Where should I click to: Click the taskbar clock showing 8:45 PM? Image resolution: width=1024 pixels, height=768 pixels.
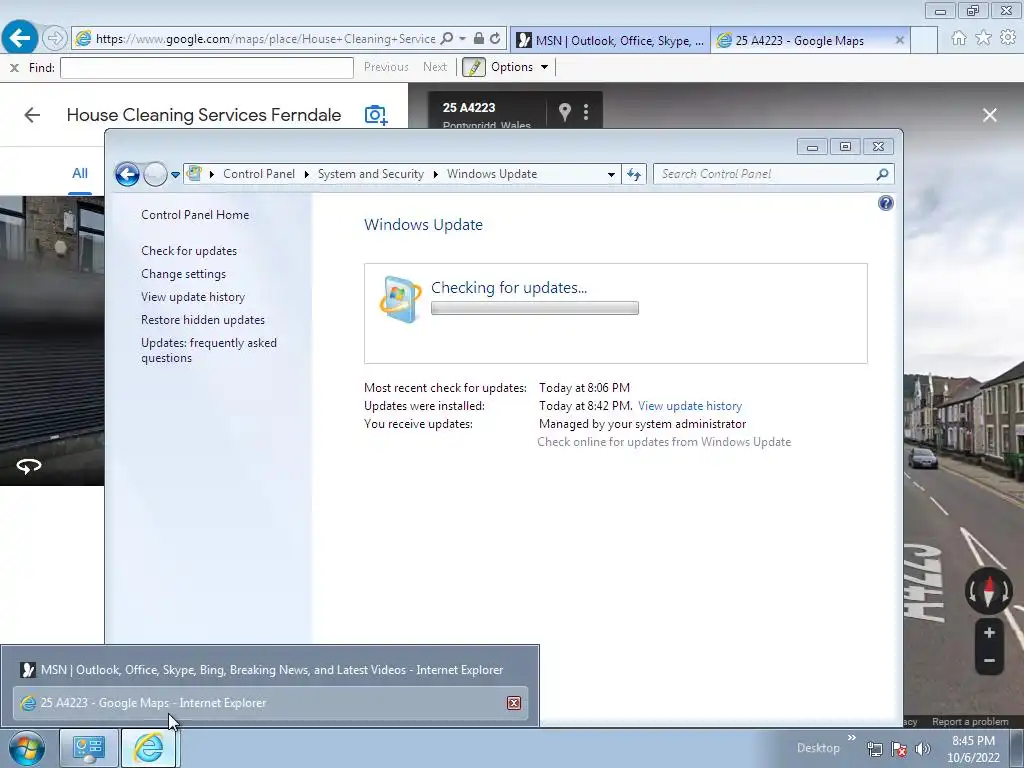tap(973, 749)
